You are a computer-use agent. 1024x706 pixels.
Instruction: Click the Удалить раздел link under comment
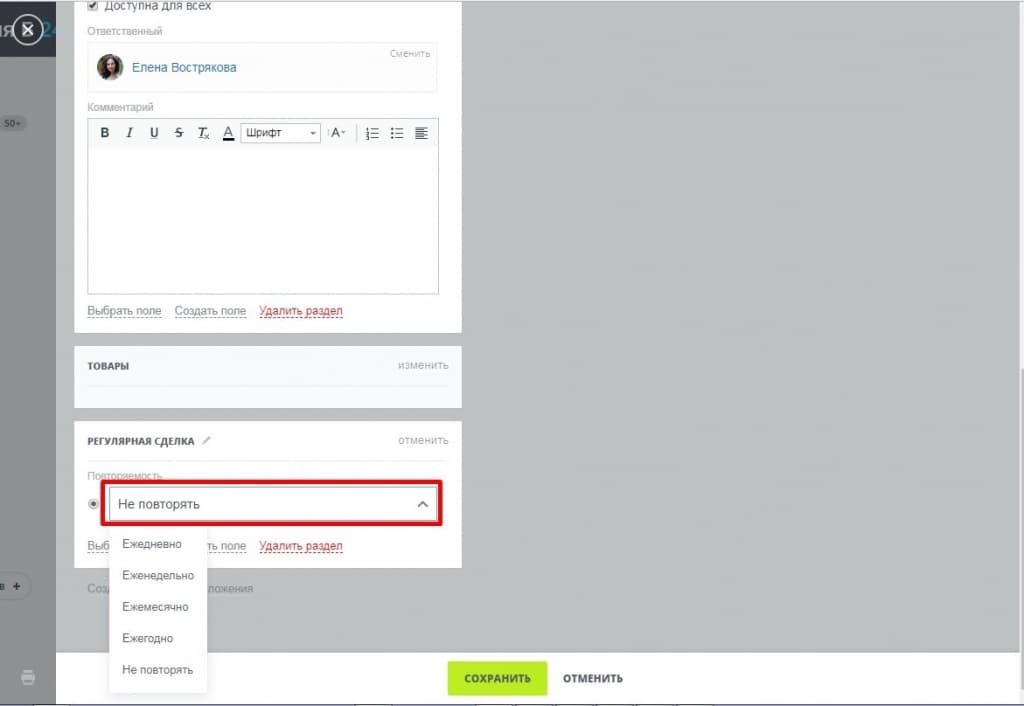(300, 311)
